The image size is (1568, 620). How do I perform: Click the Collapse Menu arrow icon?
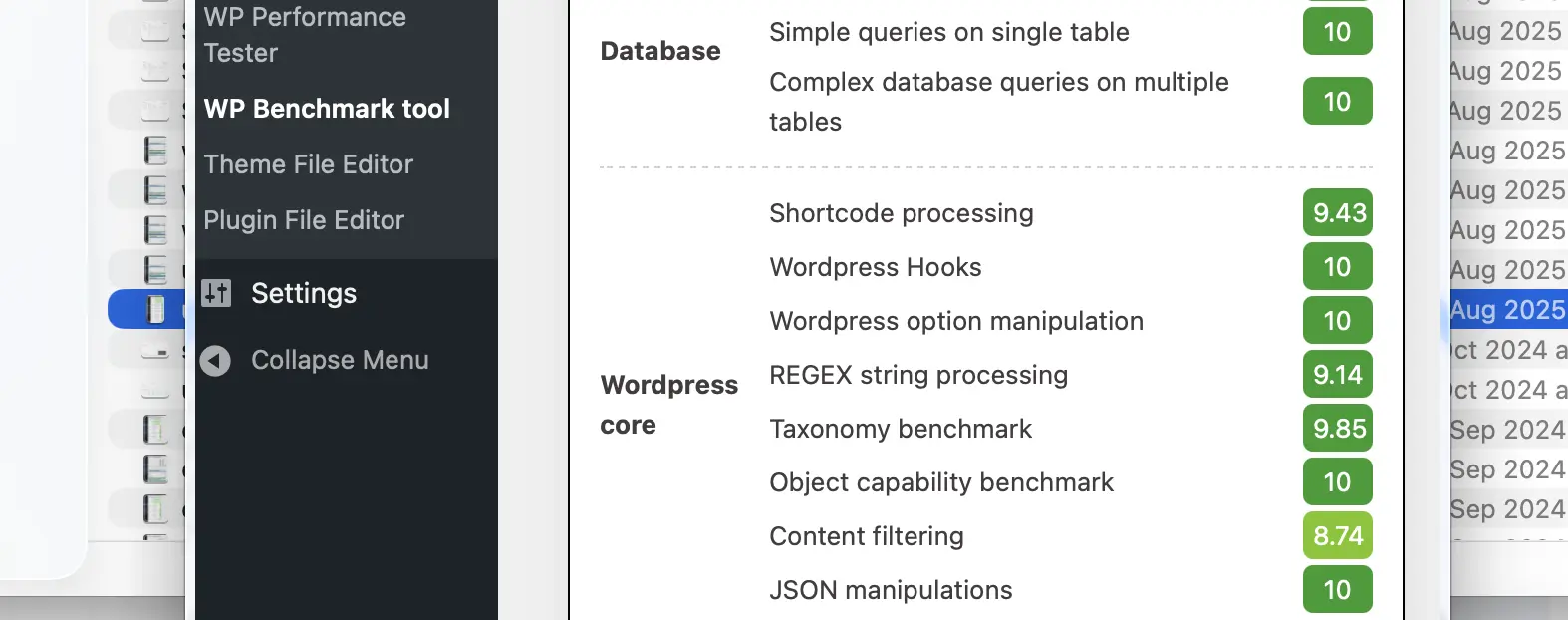tap(215, 361)
